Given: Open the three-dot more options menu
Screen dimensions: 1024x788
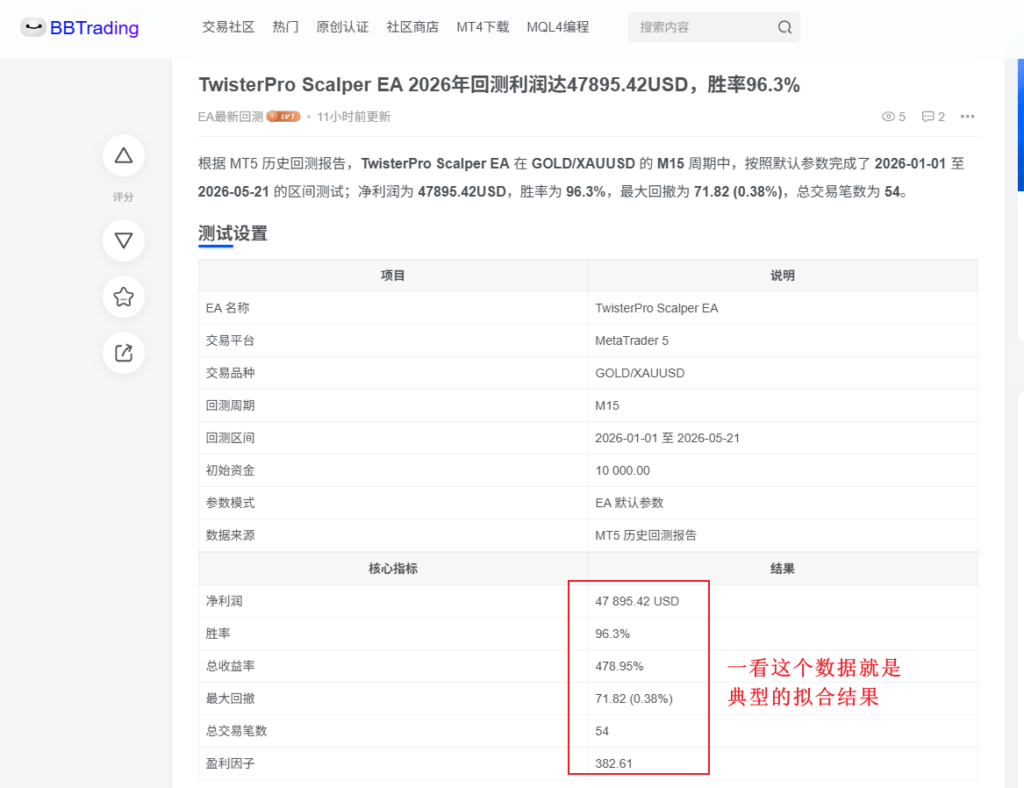Looking at the screenshot, I should pyautogui.click(x=967, y=117).
